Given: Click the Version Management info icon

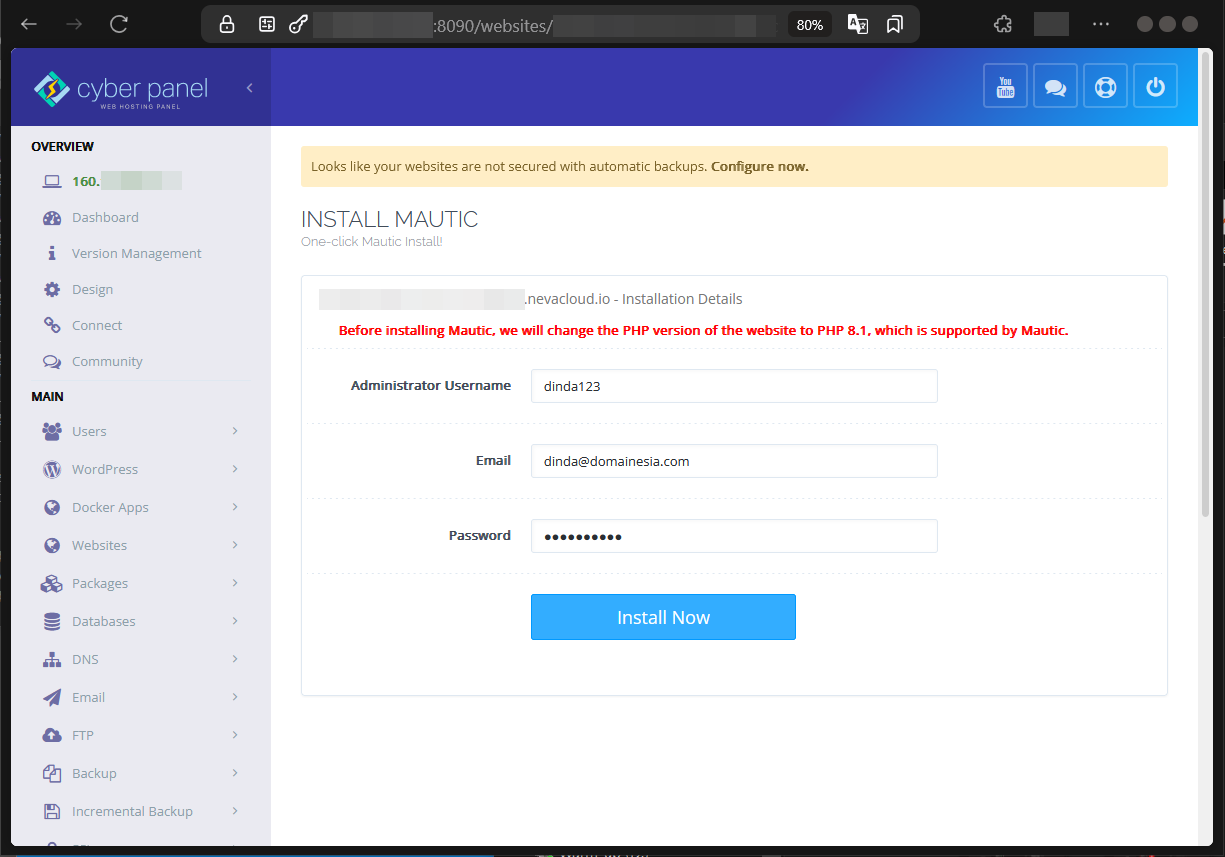Looking at the screenshot, I should 52,254.
